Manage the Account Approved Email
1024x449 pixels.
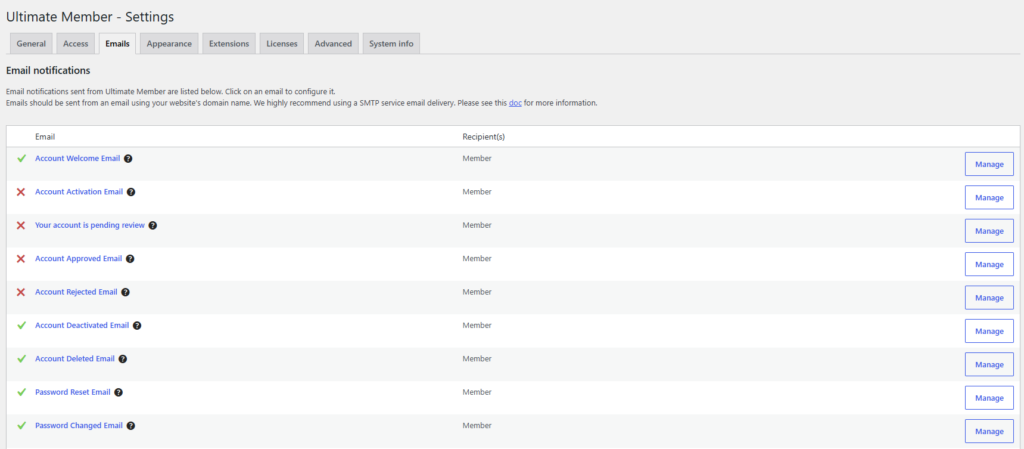click(989, 264)
